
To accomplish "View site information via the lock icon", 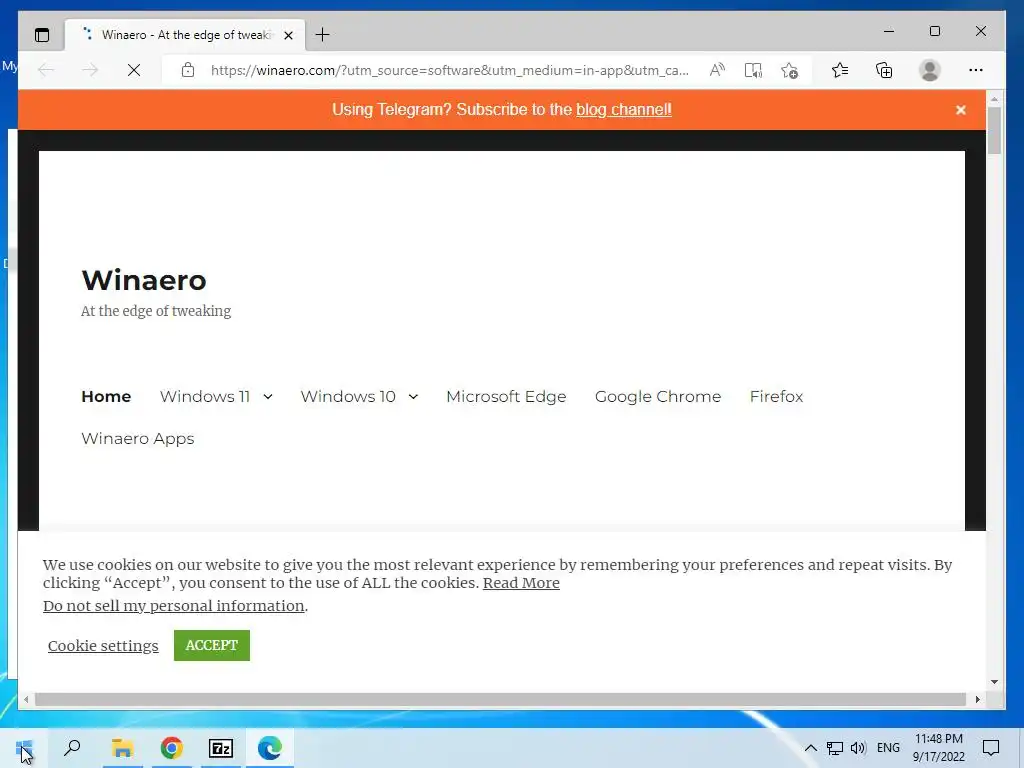I will click(188, 70).
